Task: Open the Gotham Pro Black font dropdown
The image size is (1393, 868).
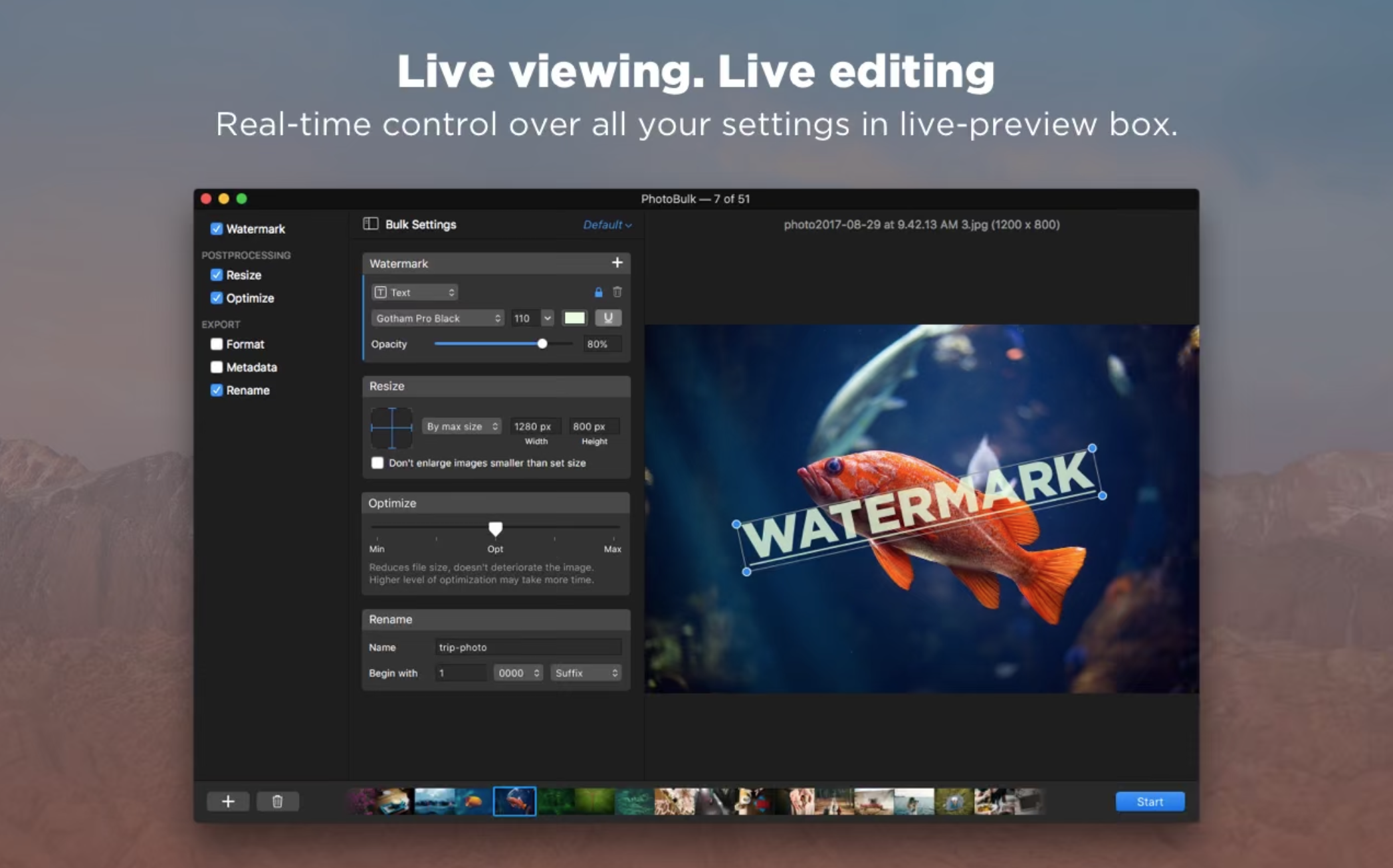Action: click(x=437, y=318)
